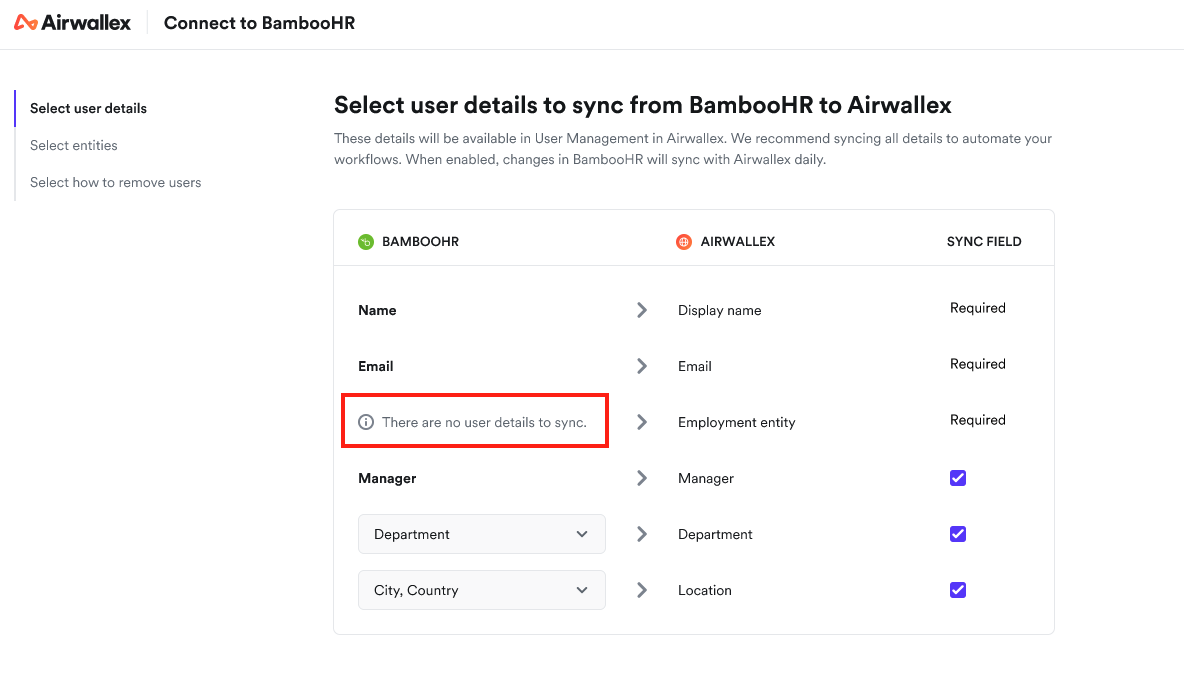1184x683 pixels.
Task: Click the arrow chevron in the Name row
Action: tap(641, 310)
